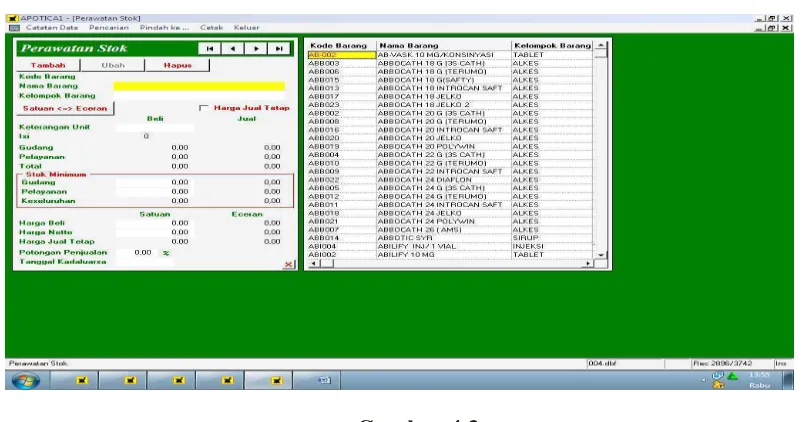Switch to fourth taskbar FoxPro window
Viewport: 804px width, 422px height.
(227, 380)
